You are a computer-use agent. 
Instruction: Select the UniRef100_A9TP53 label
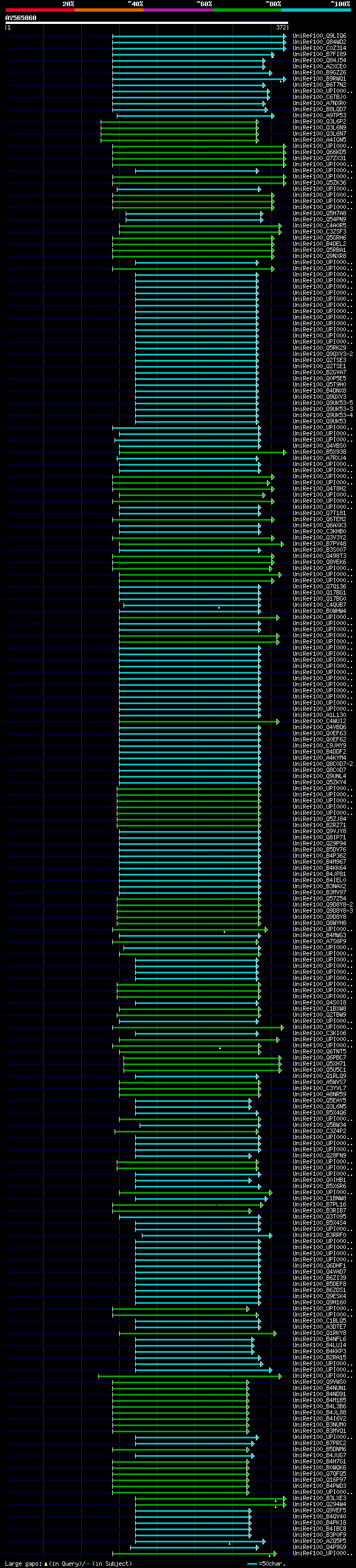point(319,115)
